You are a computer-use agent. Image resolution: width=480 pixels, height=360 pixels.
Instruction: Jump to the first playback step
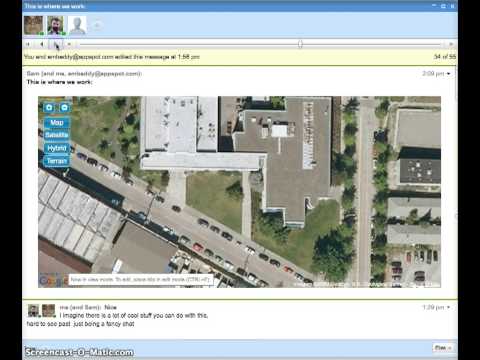(x=28, y=44)
